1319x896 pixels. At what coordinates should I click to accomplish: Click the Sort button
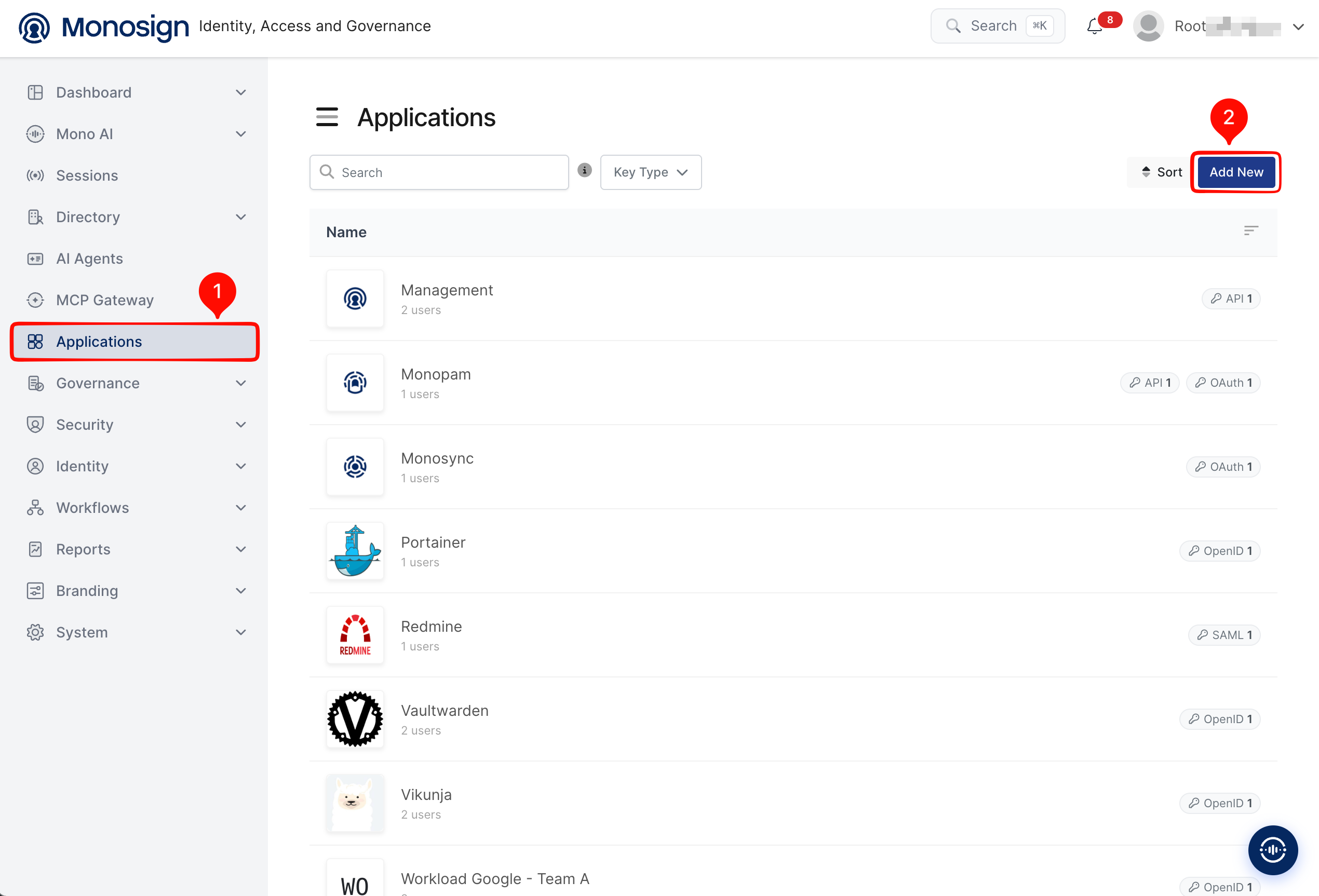[1161, 172]
